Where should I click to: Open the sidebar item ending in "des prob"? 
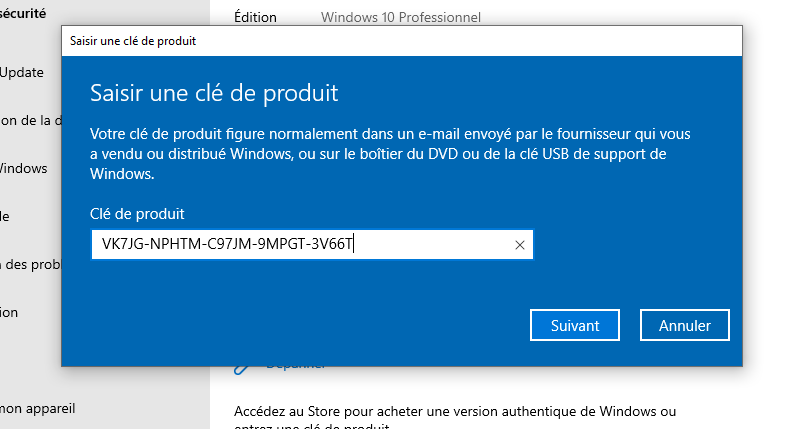(30, 264)
